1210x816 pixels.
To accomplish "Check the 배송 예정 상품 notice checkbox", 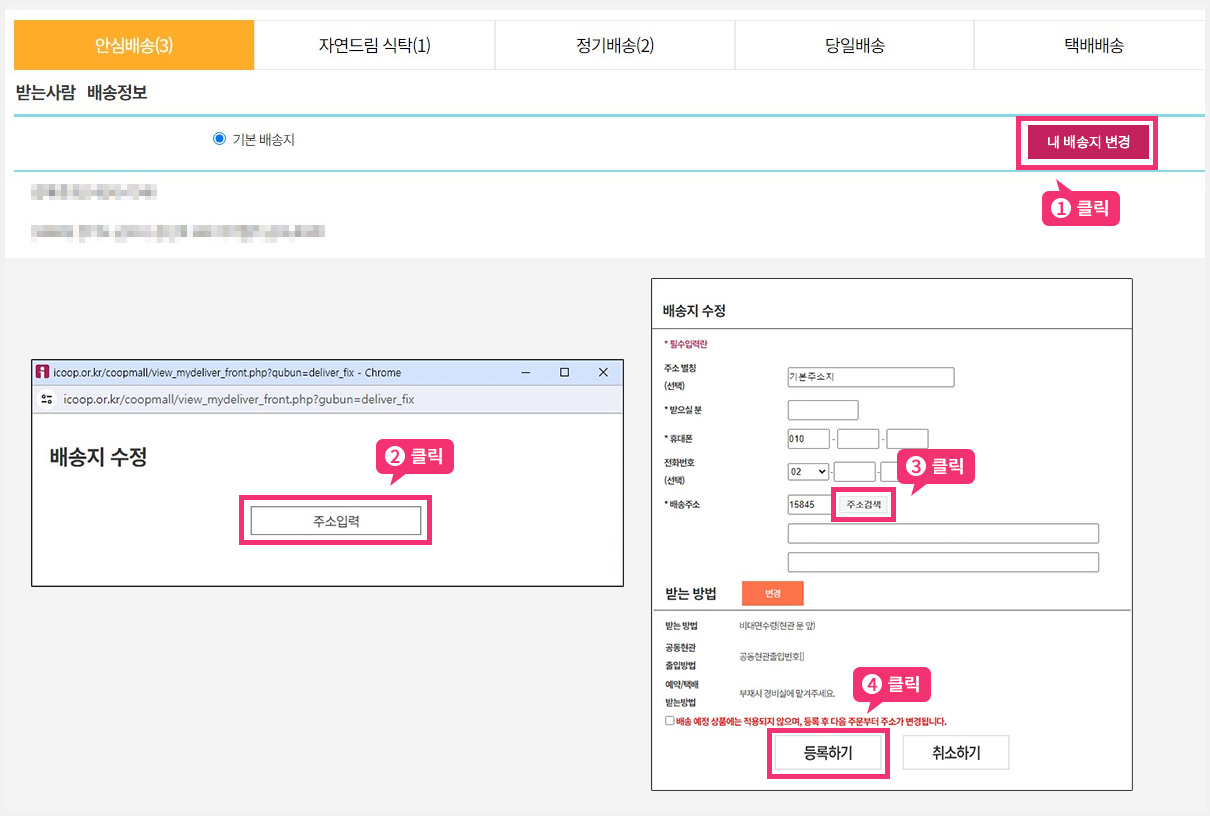I will pos(669,721).
